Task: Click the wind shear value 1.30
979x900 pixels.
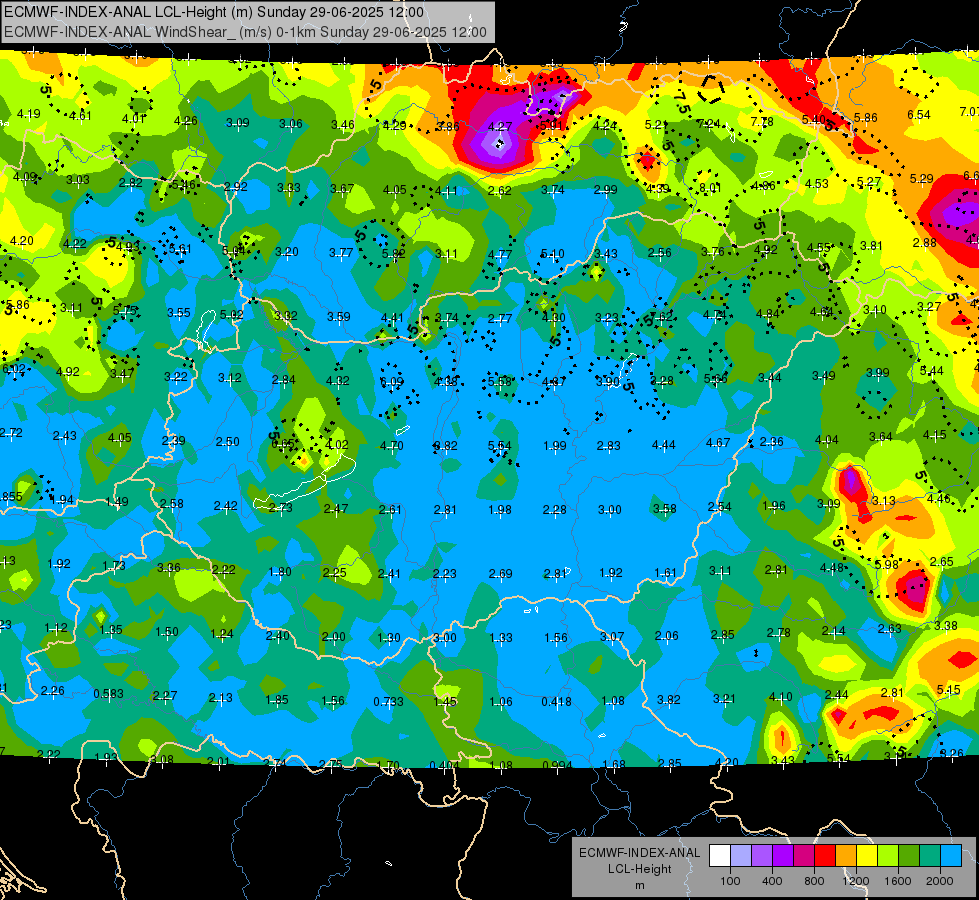Action: (x=389, y=638)
